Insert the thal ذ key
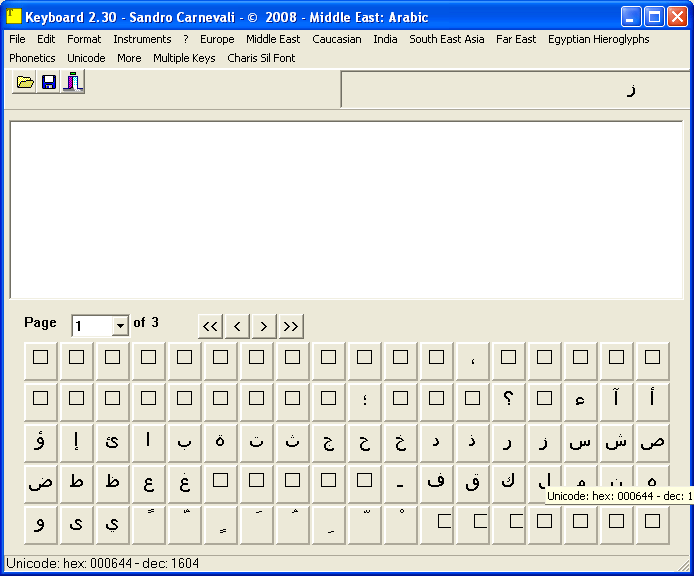The height and width of the screenshot is (576, 694). pos(473,443)
